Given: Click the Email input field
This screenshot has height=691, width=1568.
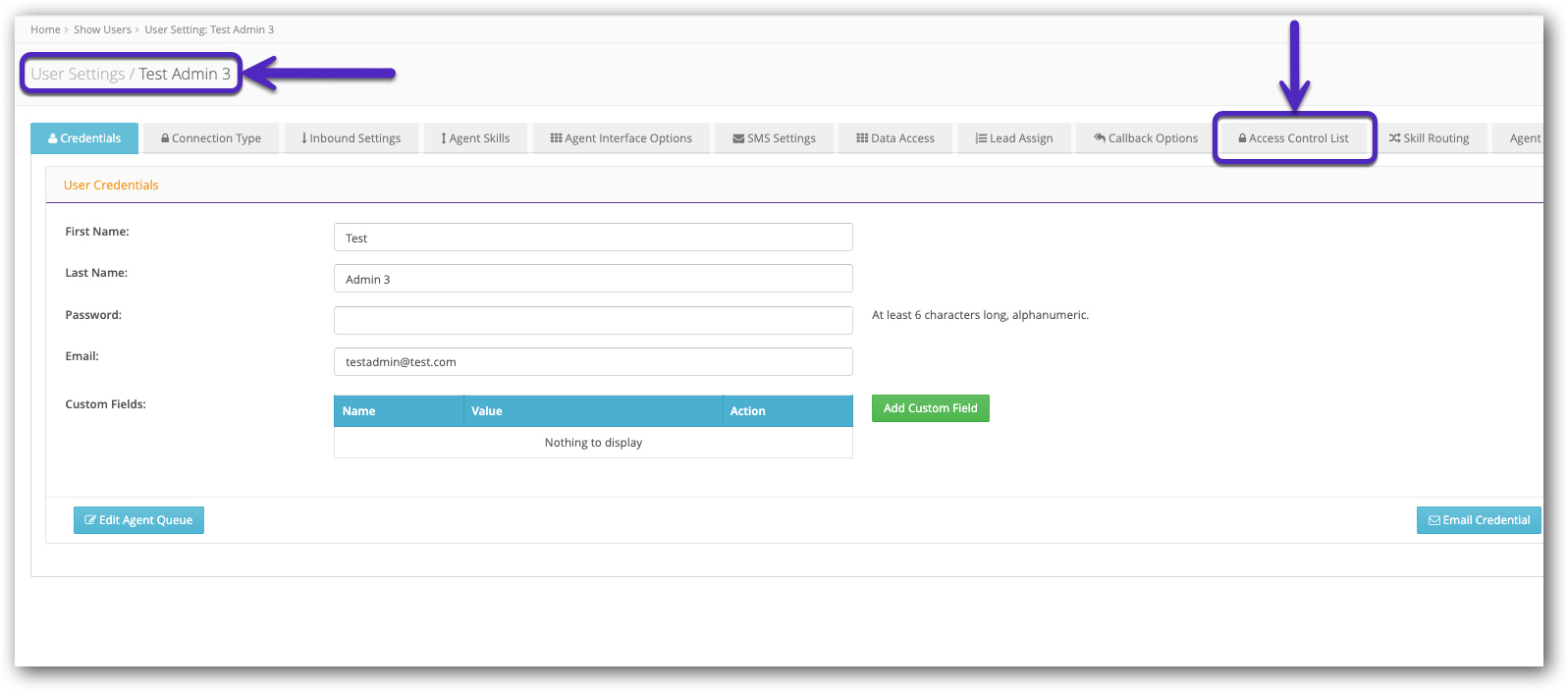Looking at the screenshot, I should point(593,361).
